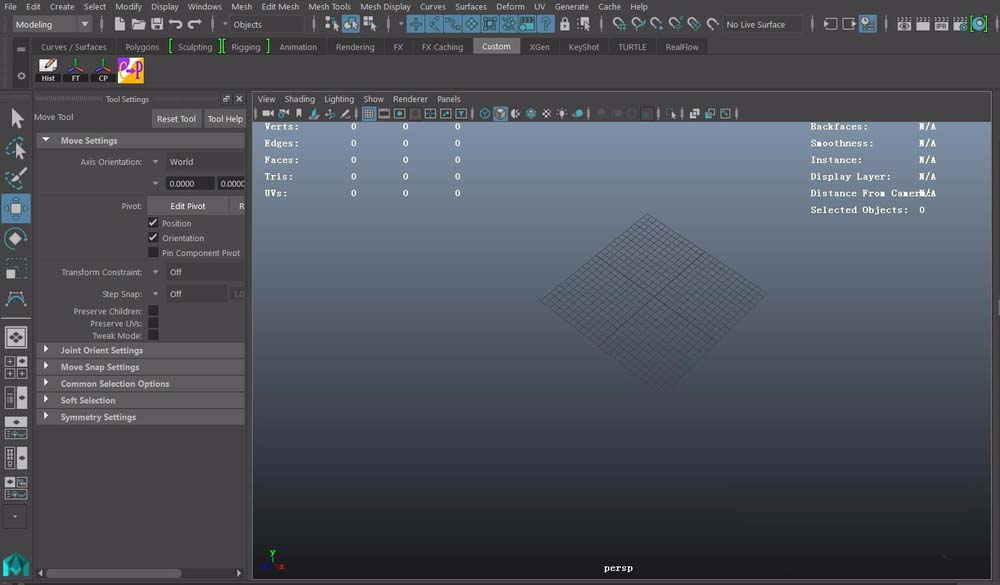The image size is (1000, 585).
Task: Enable the Preserve UVs checkbox
Action: [153, 323]
